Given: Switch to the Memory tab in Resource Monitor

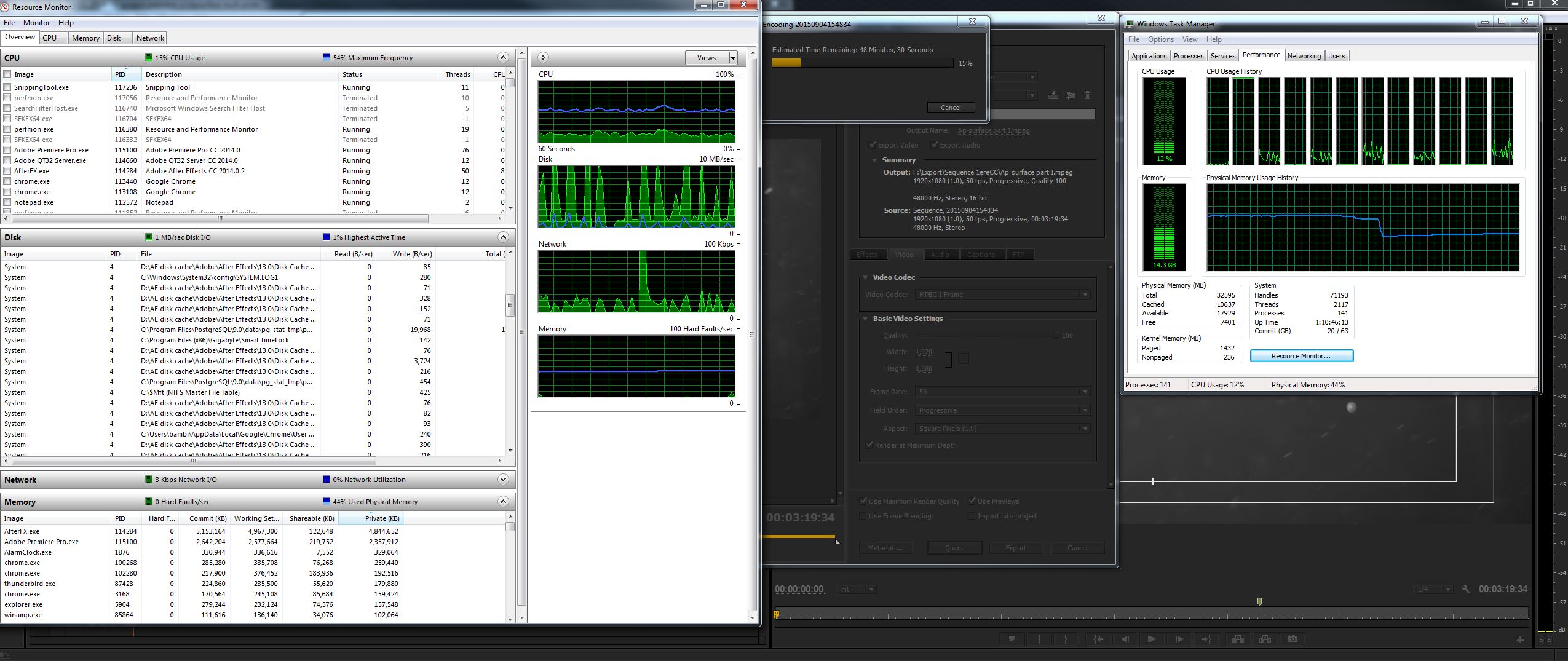Looking at the screenshot, I should point(85,38).
